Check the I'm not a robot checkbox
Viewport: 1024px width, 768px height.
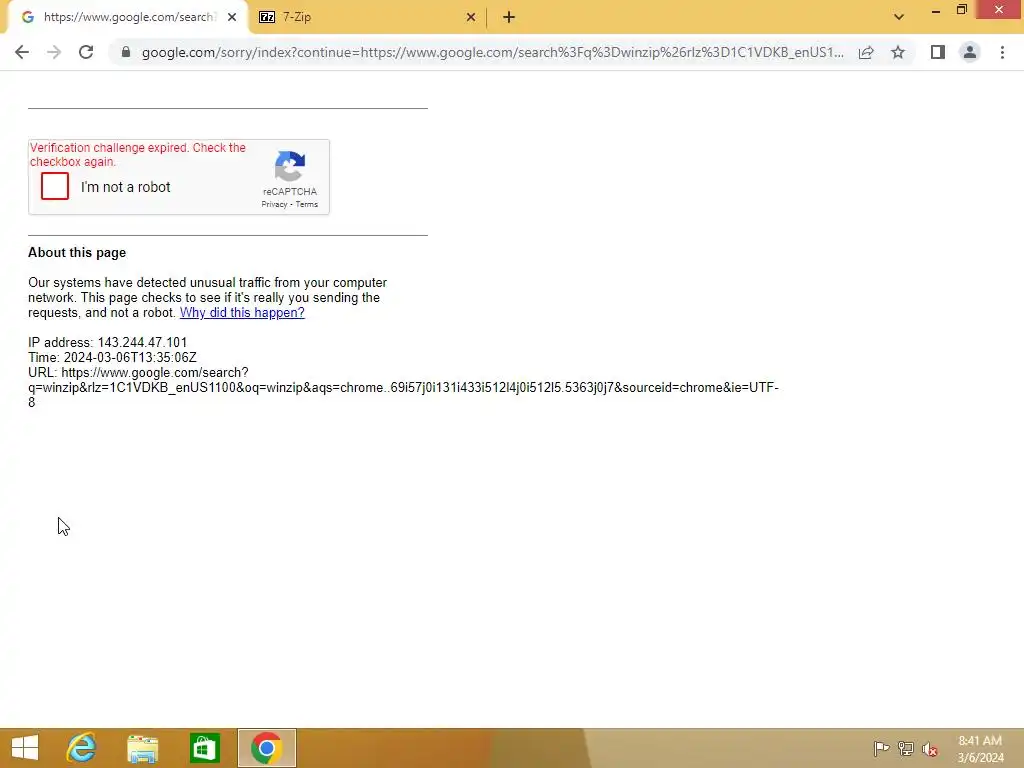[55, 187]
